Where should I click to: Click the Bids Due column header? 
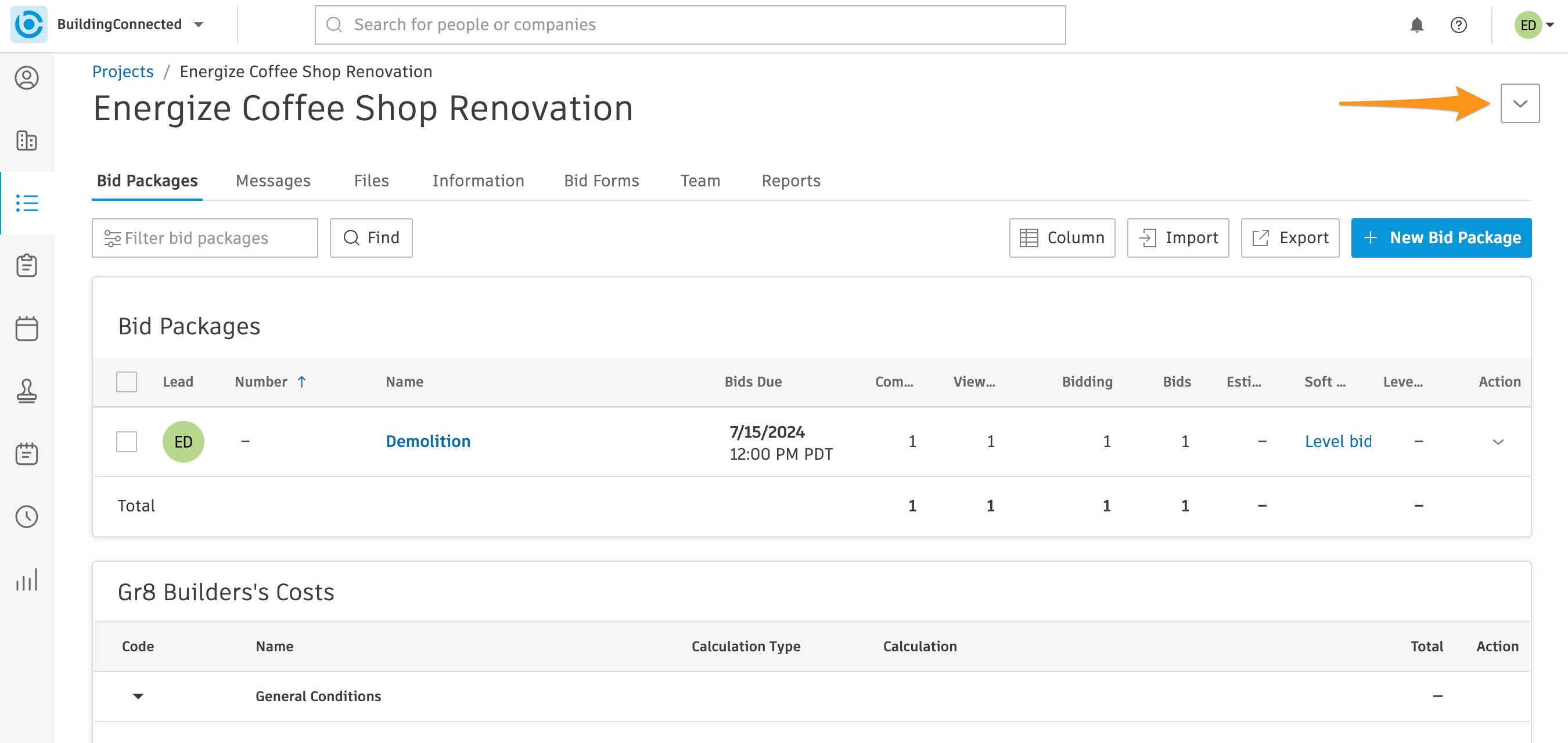click(753, 381)
